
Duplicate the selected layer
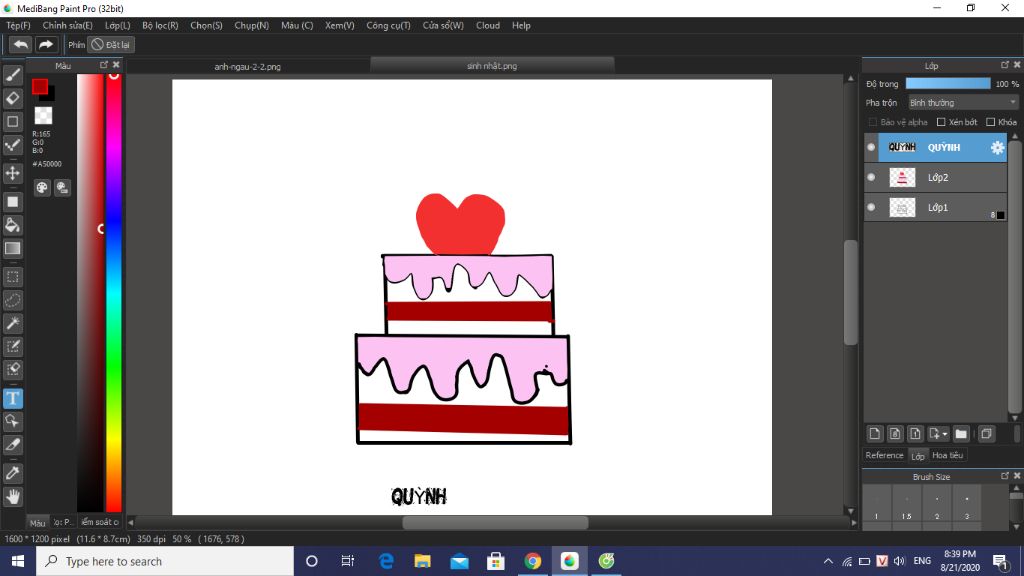[986, 434]
